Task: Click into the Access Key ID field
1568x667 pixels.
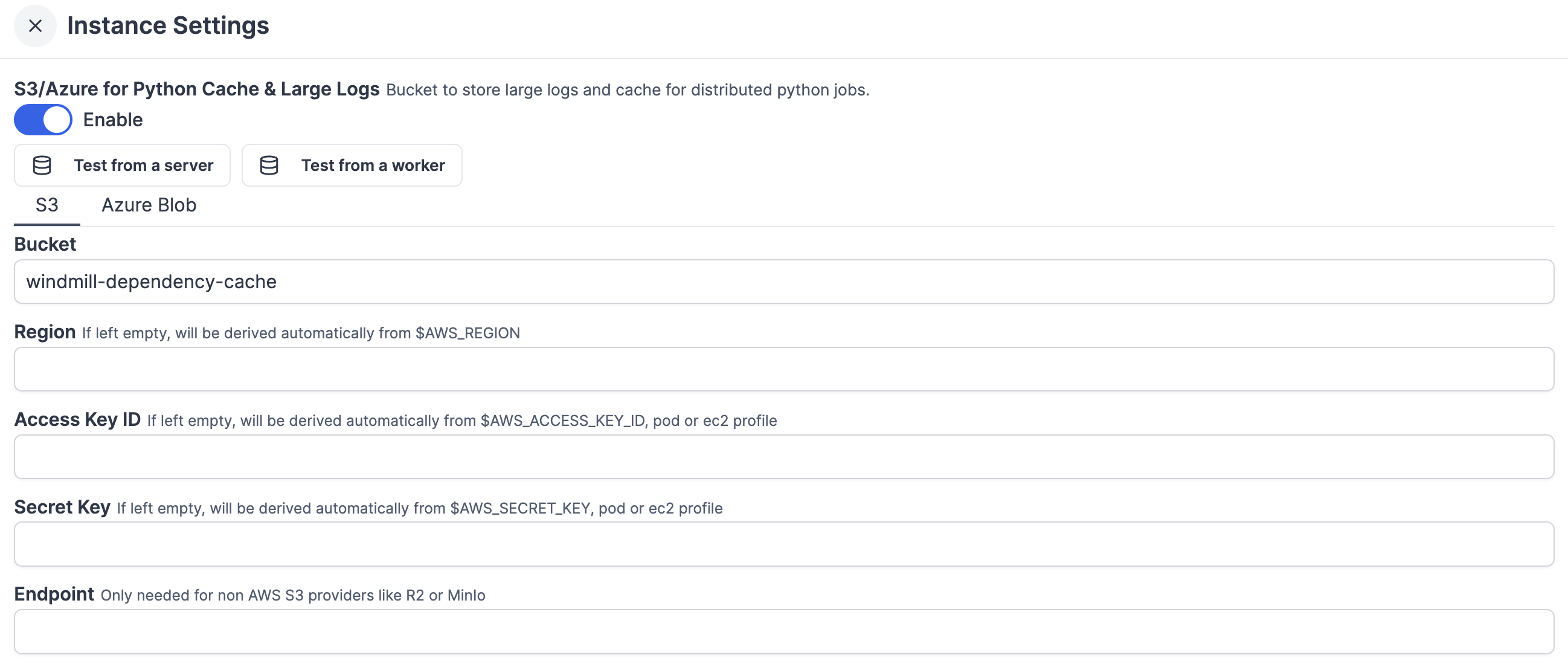Action: [783, 456]
